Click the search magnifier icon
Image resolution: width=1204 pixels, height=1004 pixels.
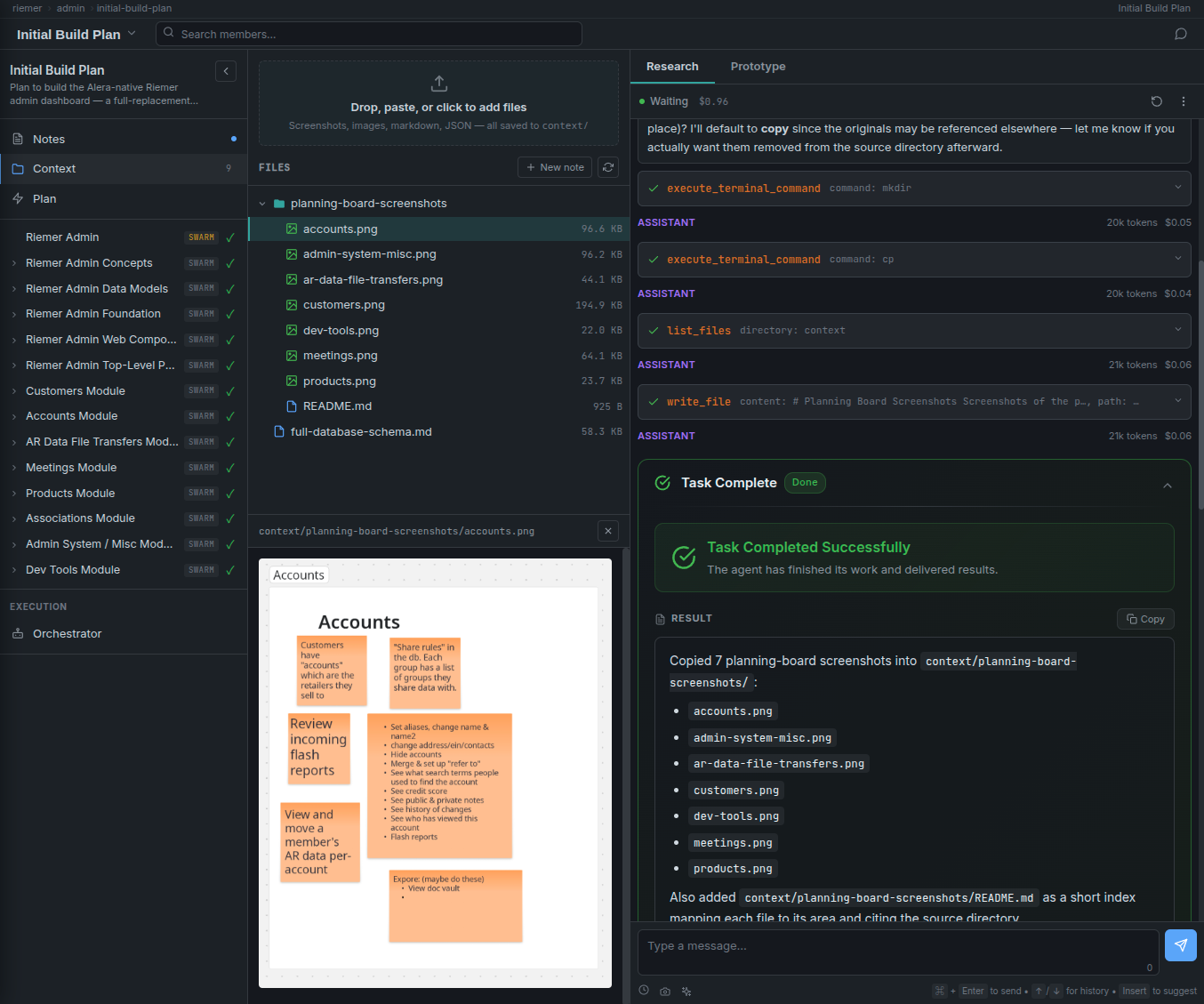(169, 33)
